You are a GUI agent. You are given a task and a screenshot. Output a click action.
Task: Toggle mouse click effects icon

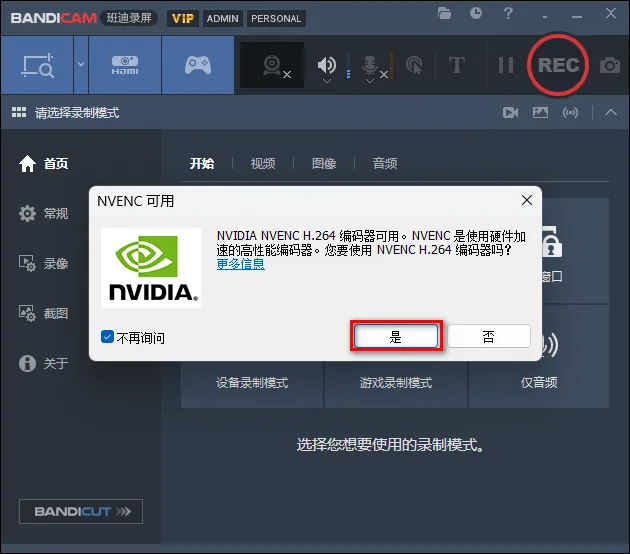(x=414, y=65)
